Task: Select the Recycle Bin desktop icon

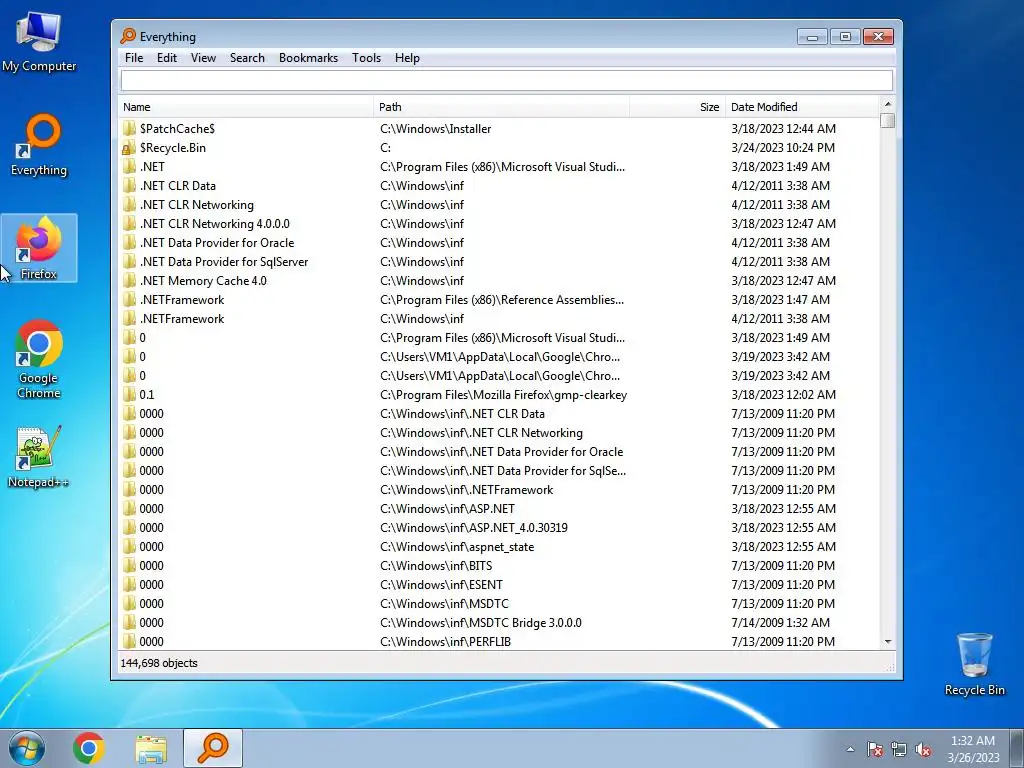Action: click(974, 664)
